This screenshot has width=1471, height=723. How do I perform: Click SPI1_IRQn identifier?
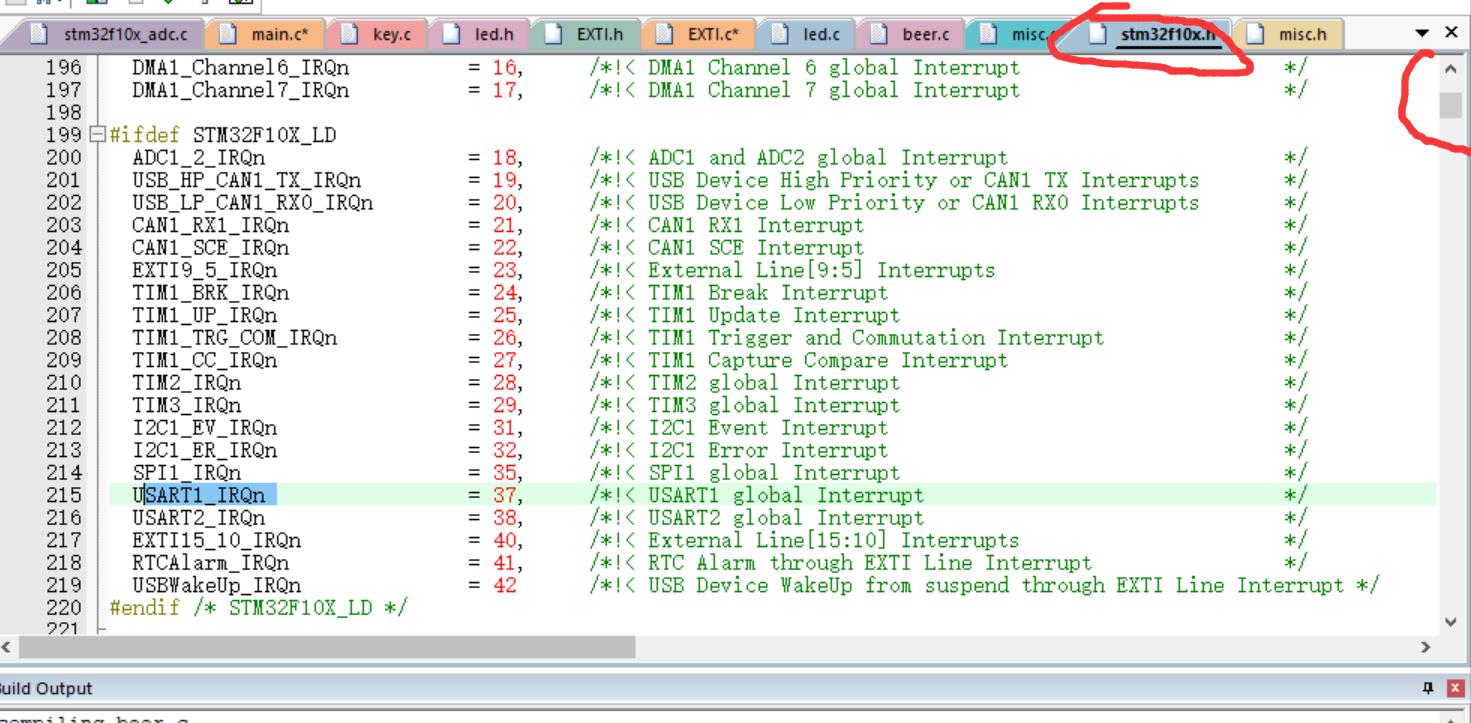tap(187, 473)
